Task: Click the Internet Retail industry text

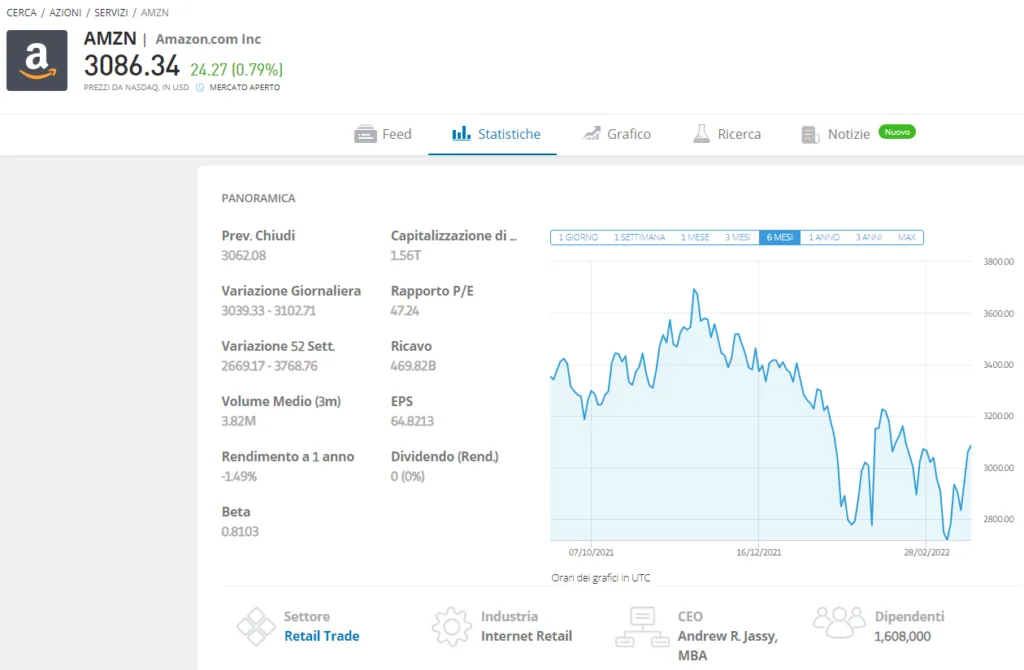Action: pos(526,636)
